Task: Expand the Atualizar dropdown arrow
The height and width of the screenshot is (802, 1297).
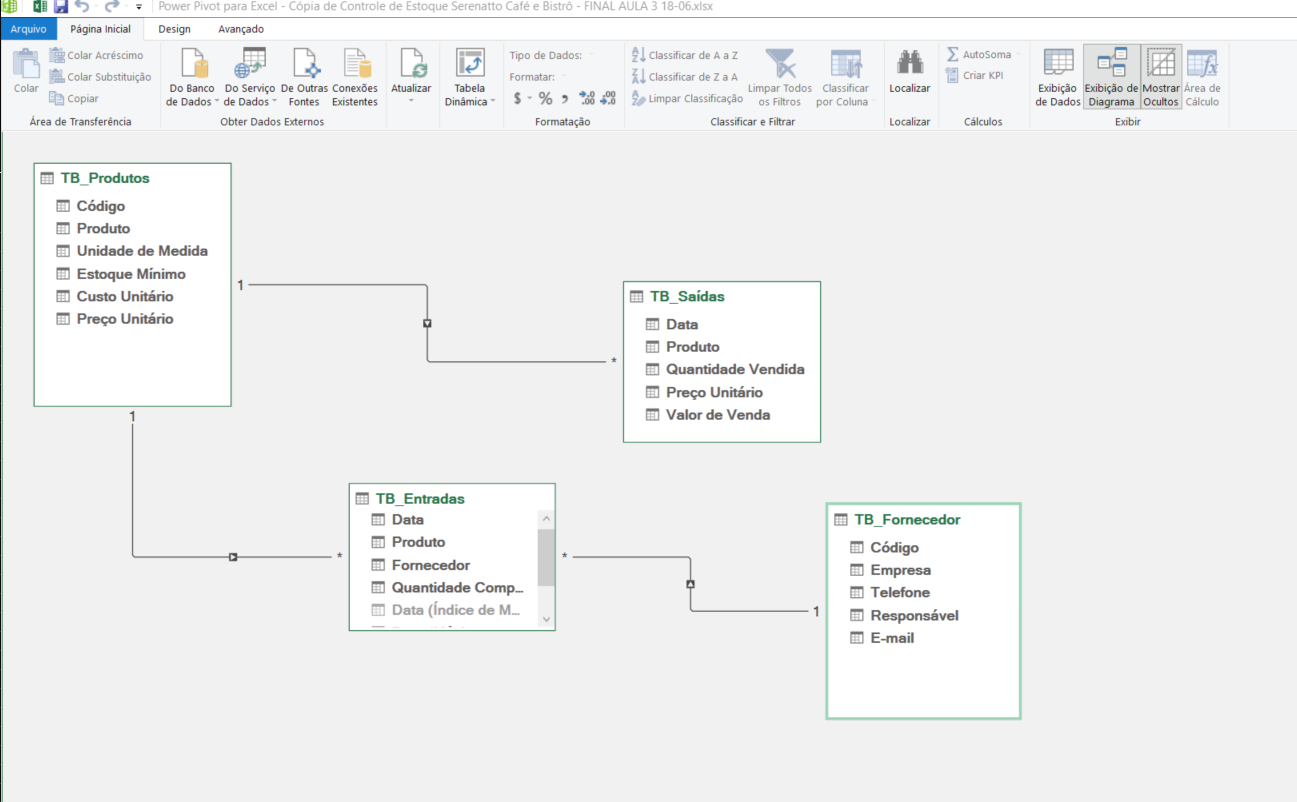Action: [x=411, y=101]
